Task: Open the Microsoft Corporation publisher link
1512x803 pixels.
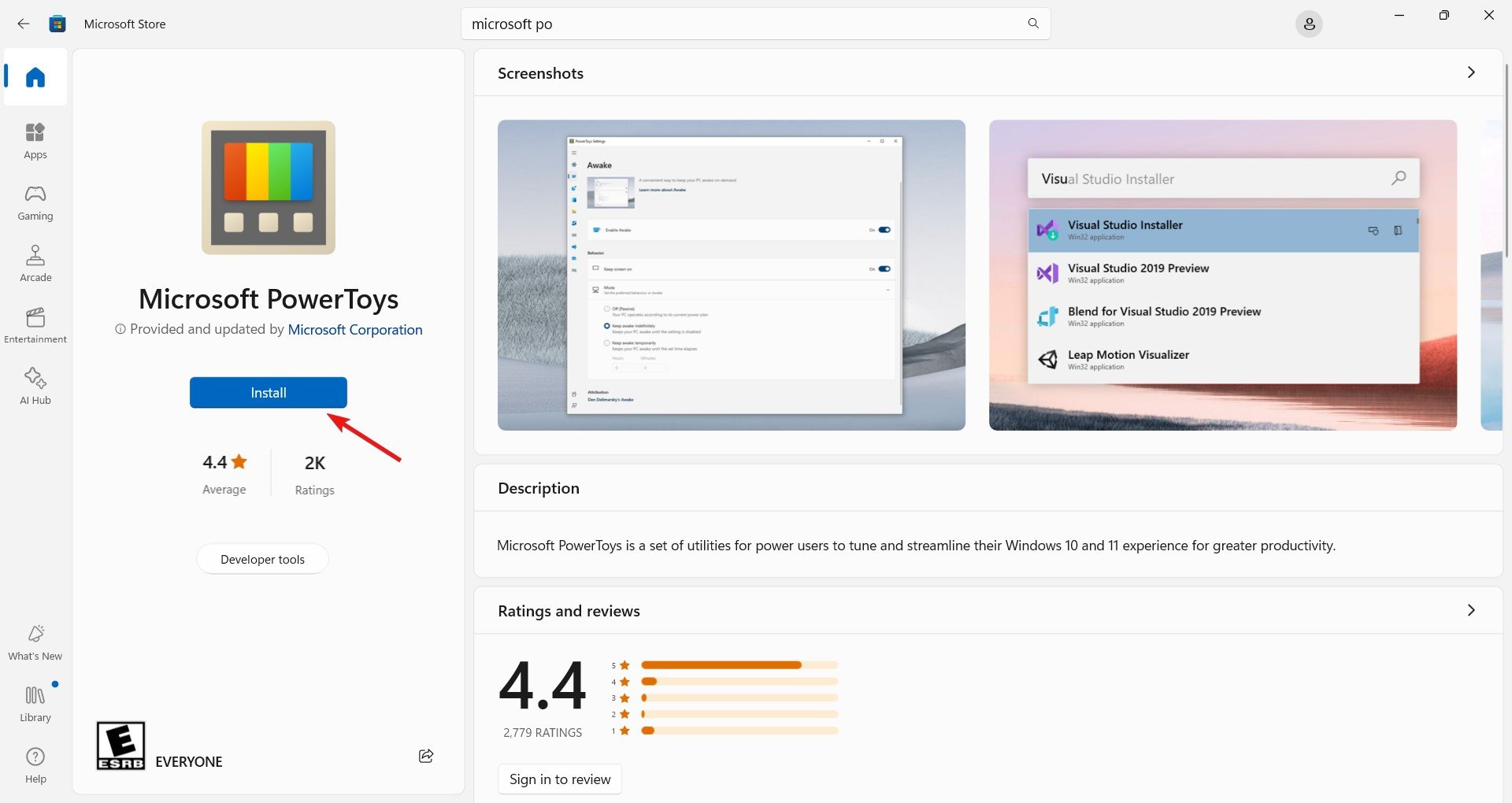Action: [x=355, y=330]
